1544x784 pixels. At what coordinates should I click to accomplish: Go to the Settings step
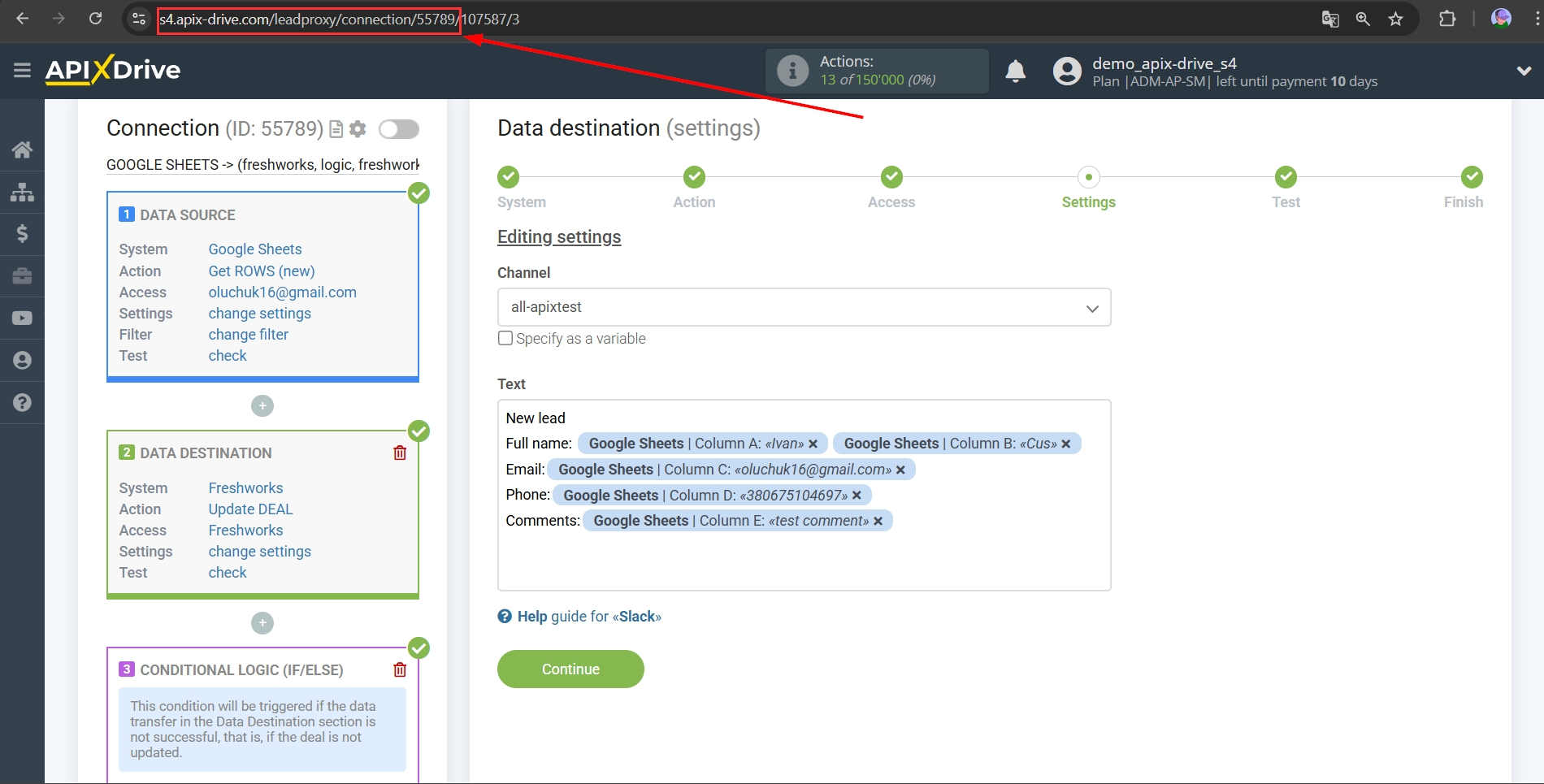tap(1088, 177)
